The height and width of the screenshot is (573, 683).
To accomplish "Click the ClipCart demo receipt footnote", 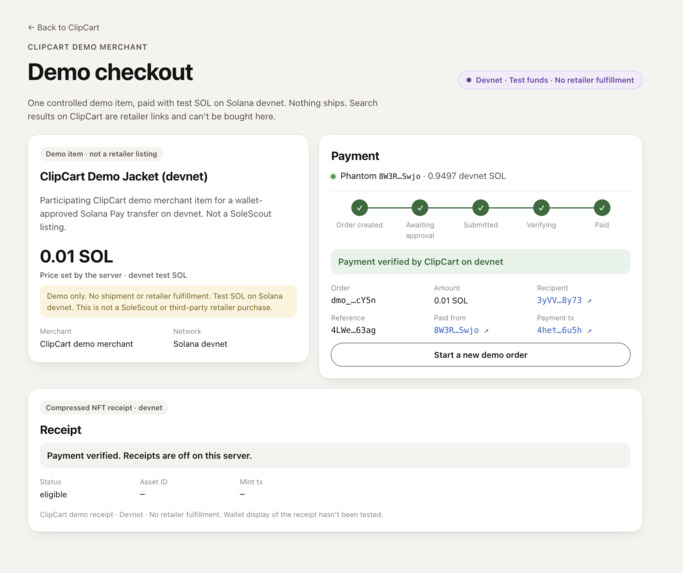I will [x=211, y=515].
